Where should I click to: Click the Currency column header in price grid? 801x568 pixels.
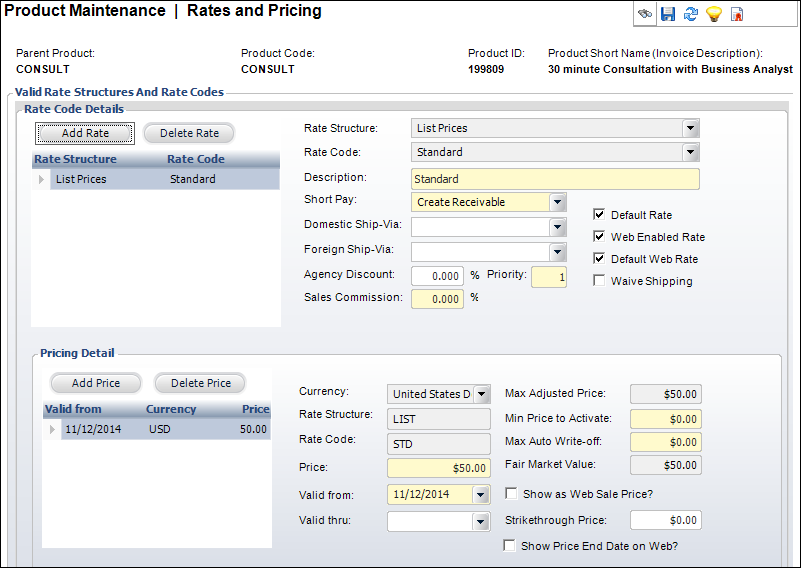(x=171, y=409)
